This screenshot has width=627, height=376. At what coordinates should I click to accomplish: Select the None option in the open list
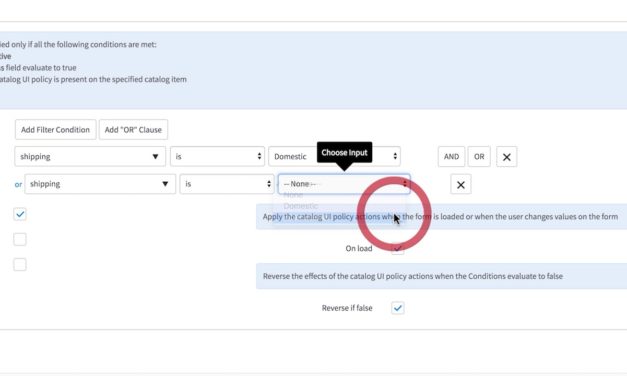coord(293,195)
